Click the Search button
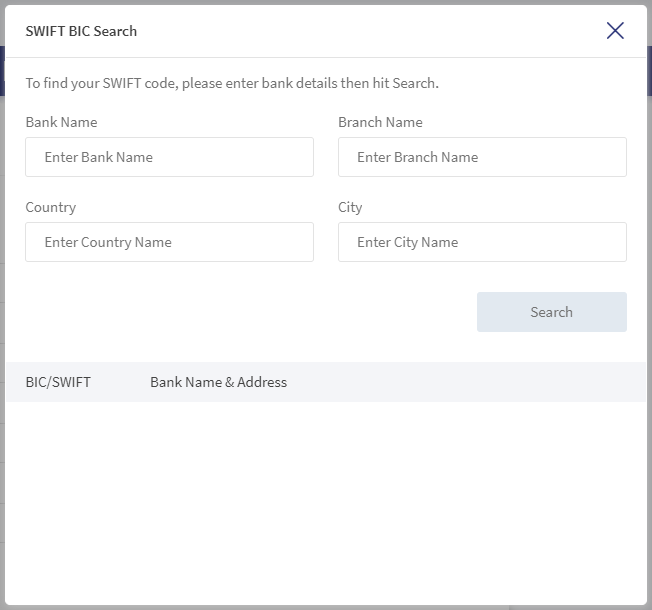The image size is (652, 610). pyautogui.click(x=551, y=312)
